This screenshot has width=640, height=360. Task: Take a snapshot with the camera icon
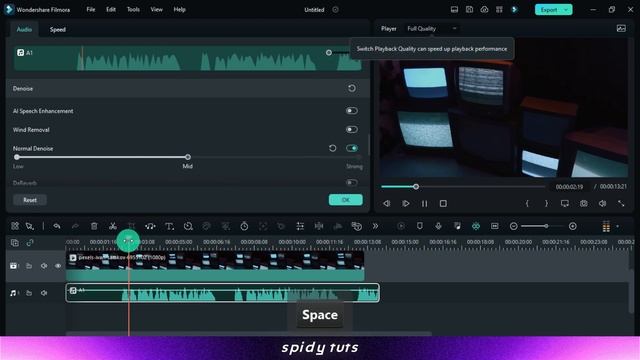coord(584,203)
